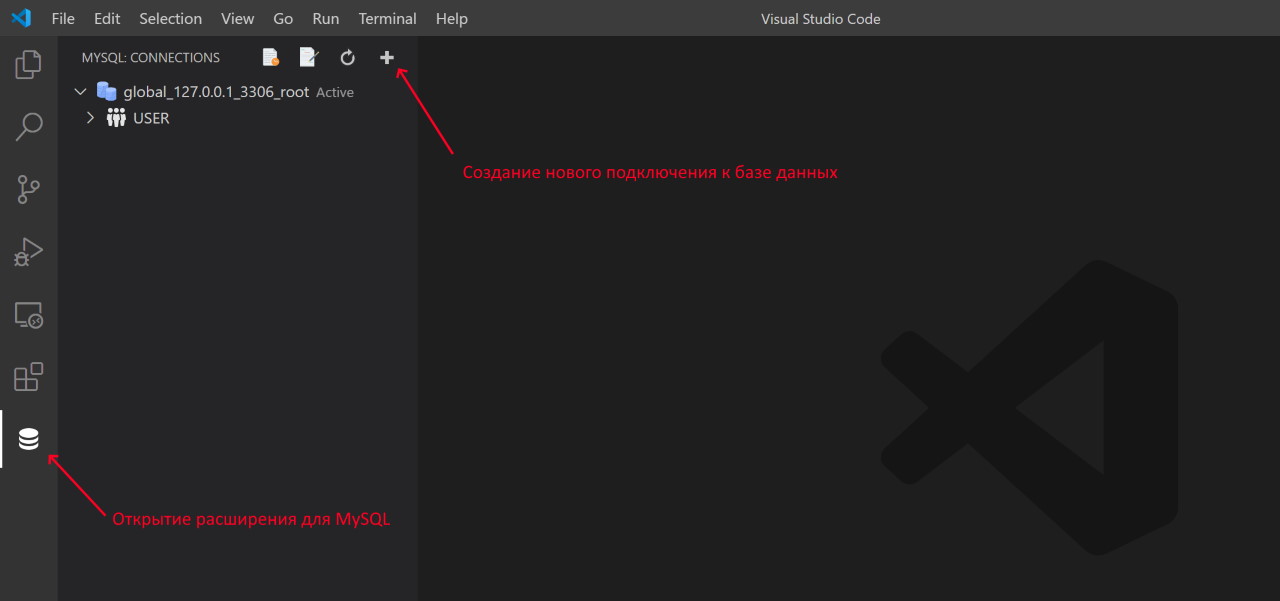This screenshot has width=1280, height=601.
Task: Click the new query file icon with orange dot
Action: (270, 58)
